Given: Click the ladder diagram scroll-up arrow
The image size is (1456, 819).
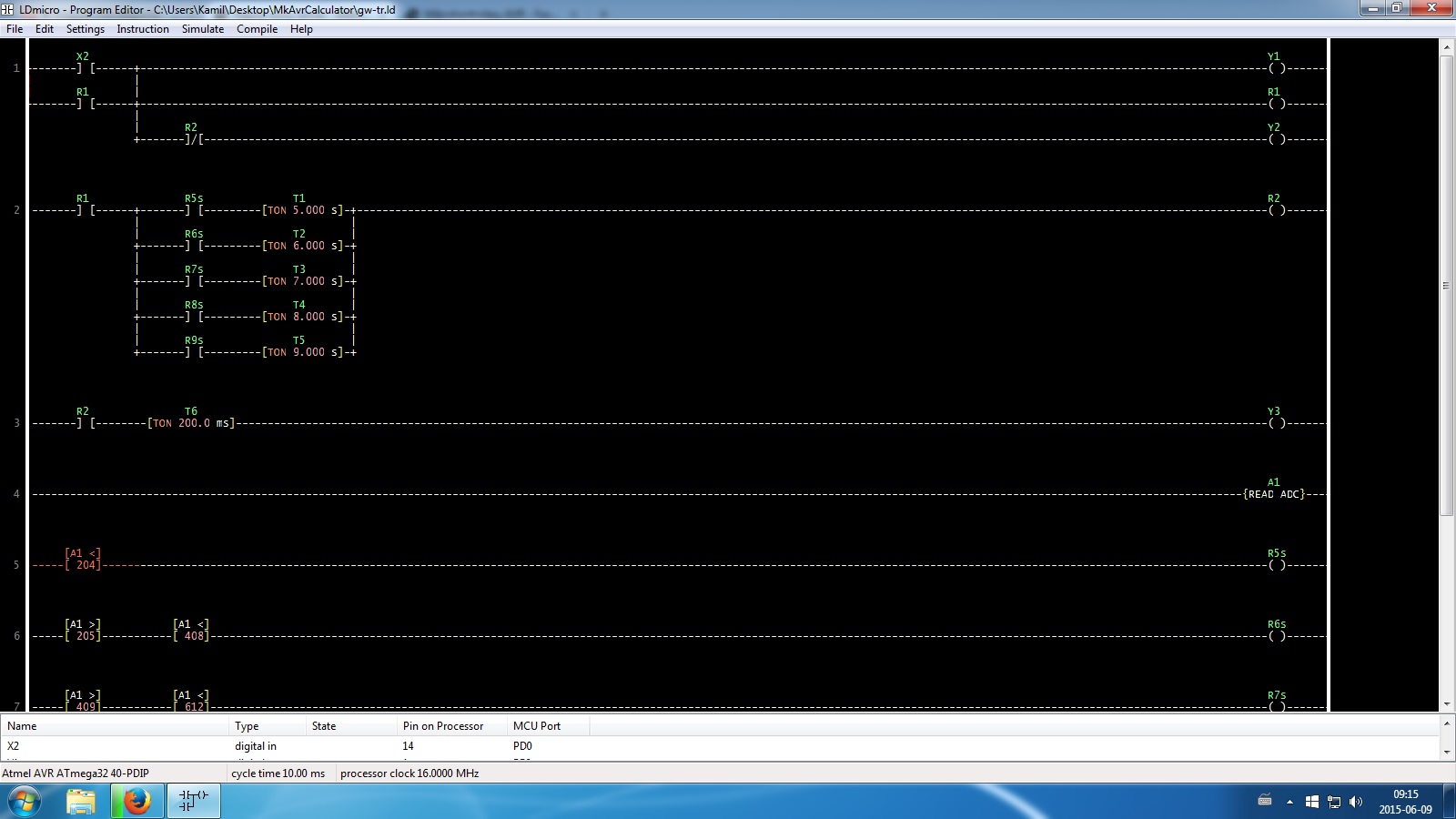Looking at the screenshot, I should 1447,46.
